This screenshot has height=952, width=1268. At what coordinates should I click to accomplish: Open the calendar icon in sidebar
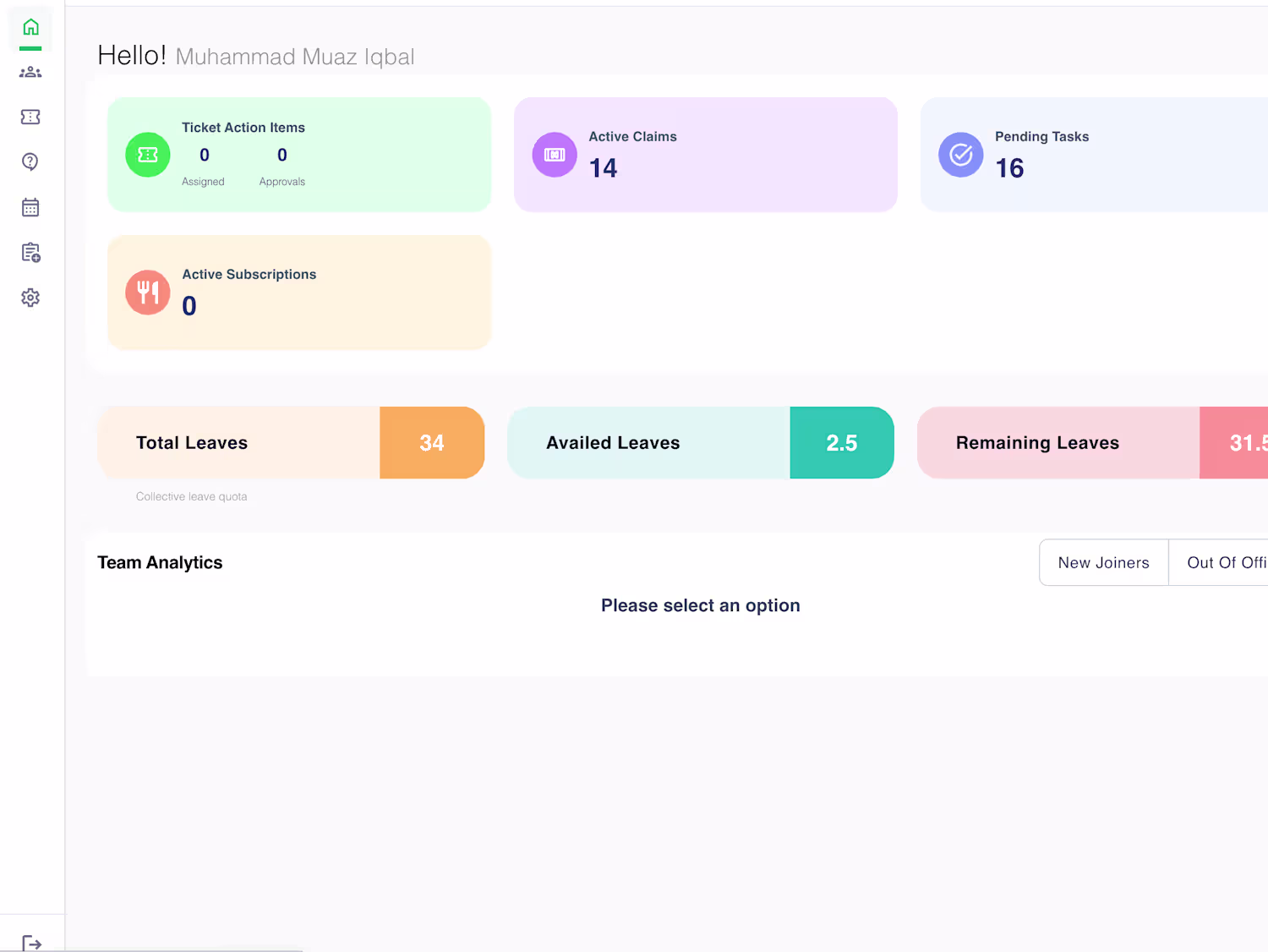30,207
